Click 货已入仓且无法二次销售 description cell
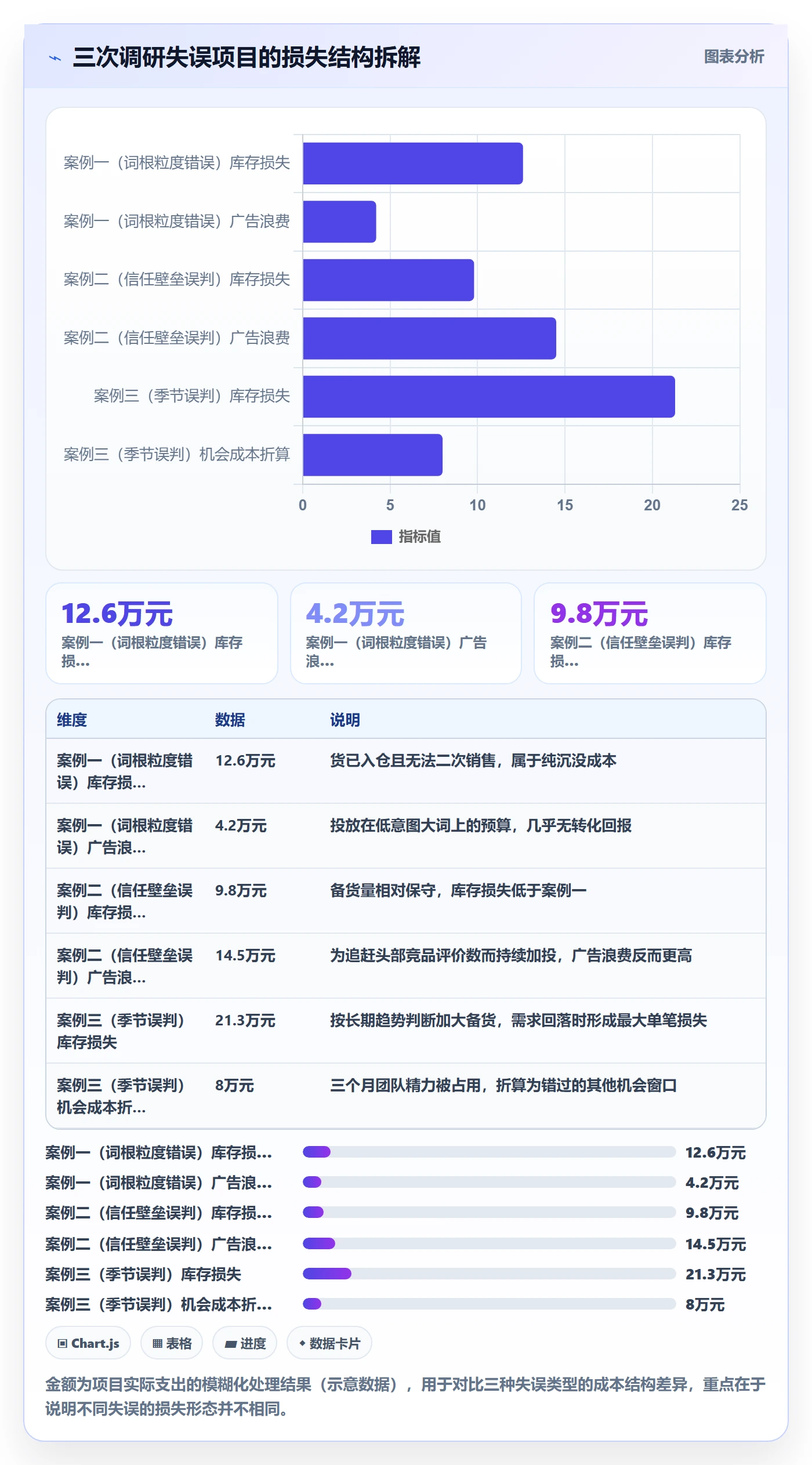812x1465 pixels. (473, 760)
